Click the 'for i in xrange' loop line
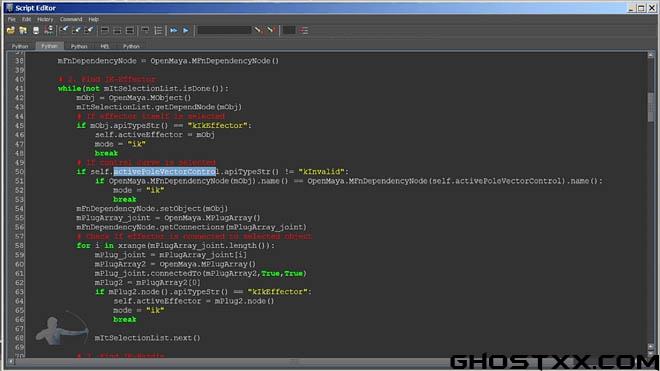 [176, 246]
